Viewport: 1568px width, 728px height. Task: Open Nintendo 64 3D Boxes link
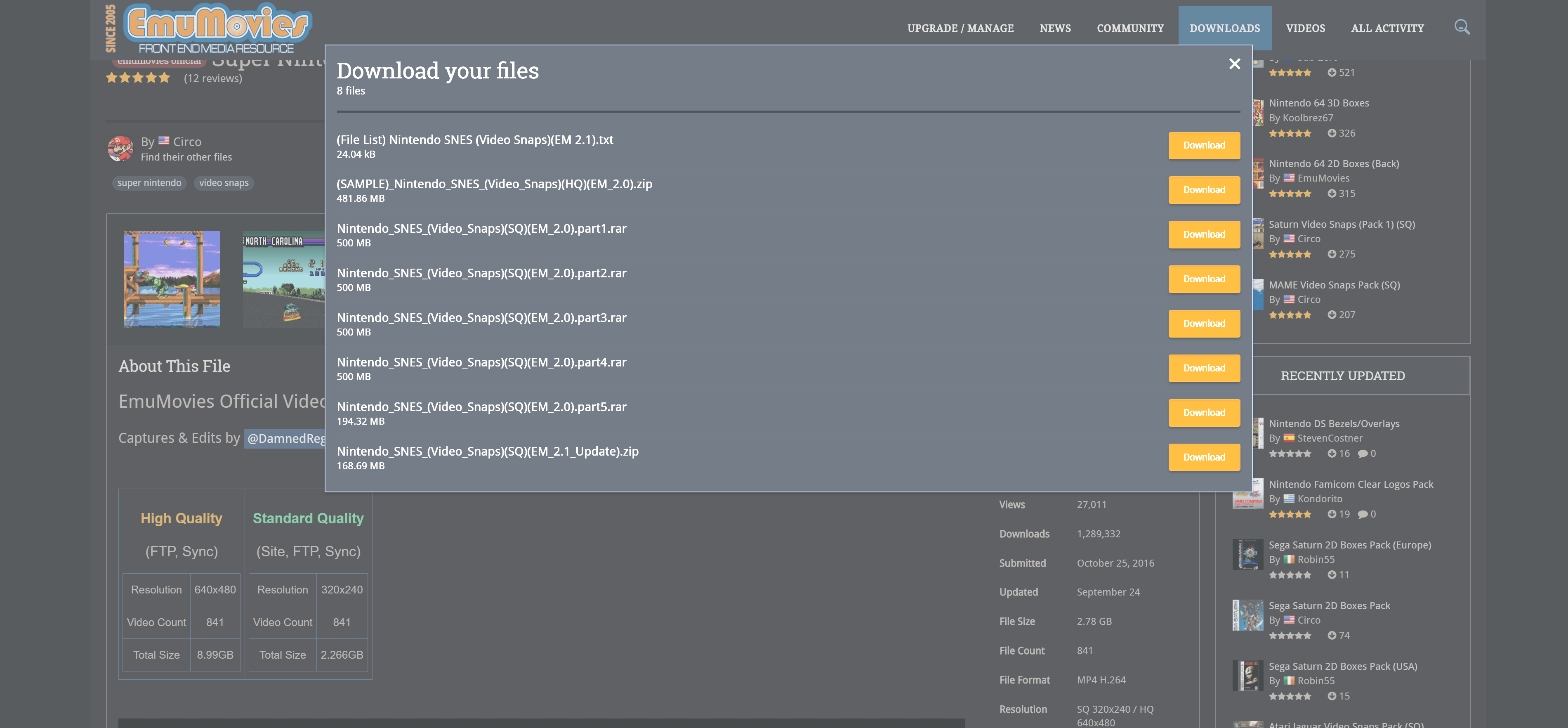click(x=1318, y=103)
